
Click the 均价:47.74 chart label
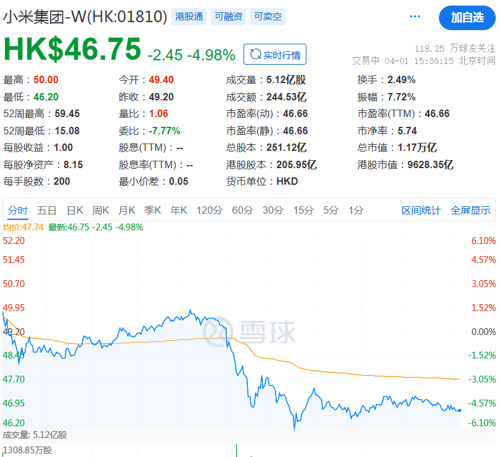point(23,227)
